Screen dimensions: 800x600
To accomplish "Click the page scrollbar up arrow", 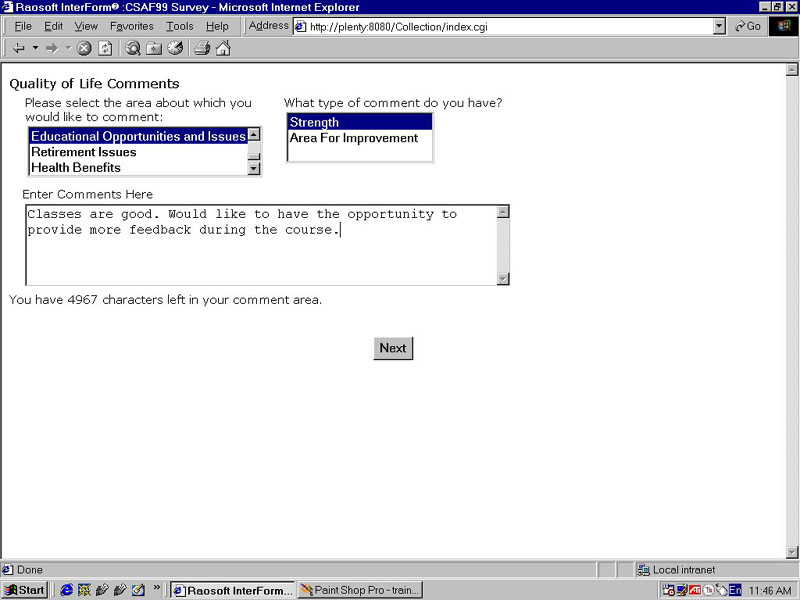I will (792, 70).
